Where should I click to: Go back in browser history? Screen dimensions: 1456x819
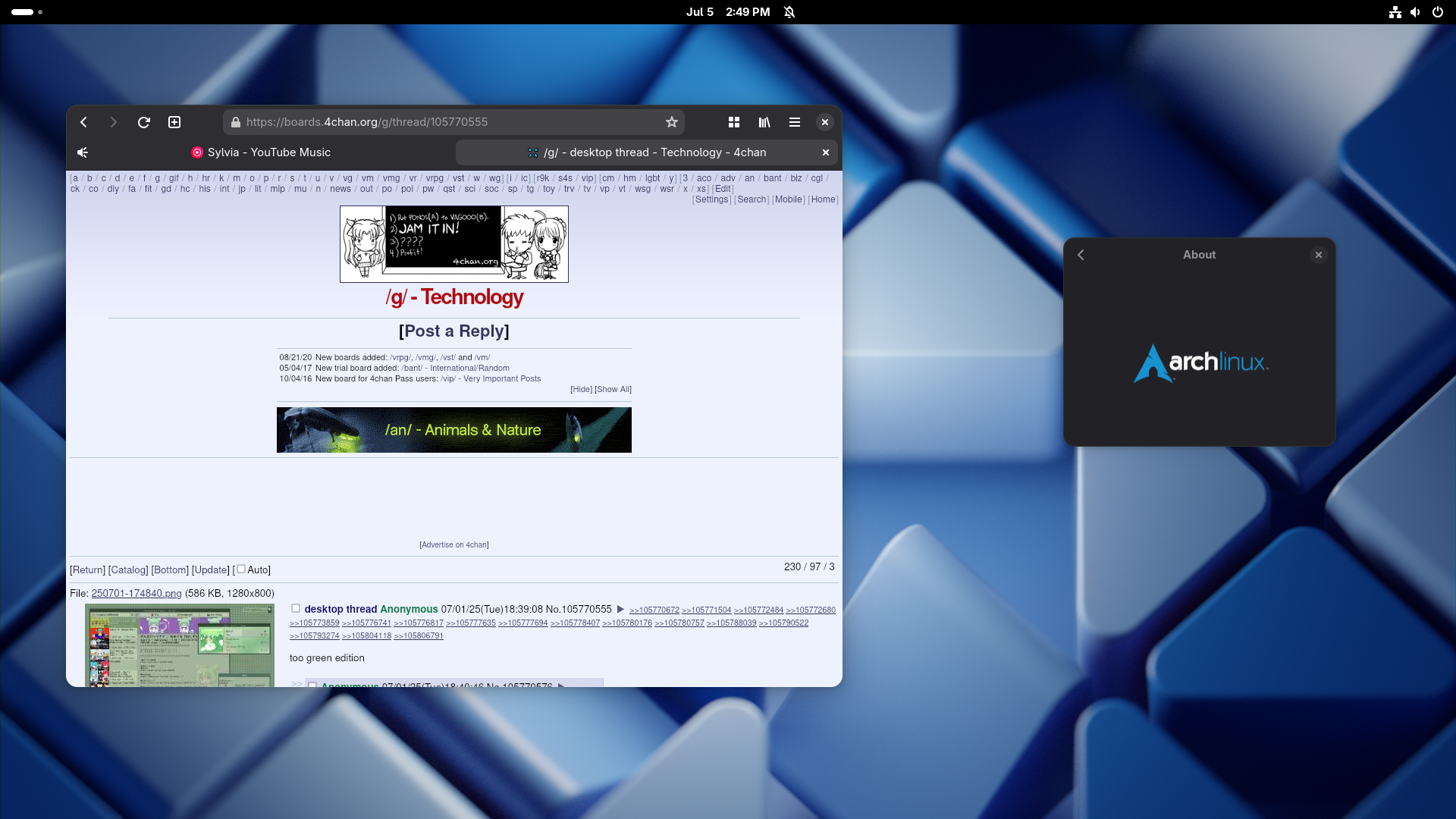[x=84, y=122]
